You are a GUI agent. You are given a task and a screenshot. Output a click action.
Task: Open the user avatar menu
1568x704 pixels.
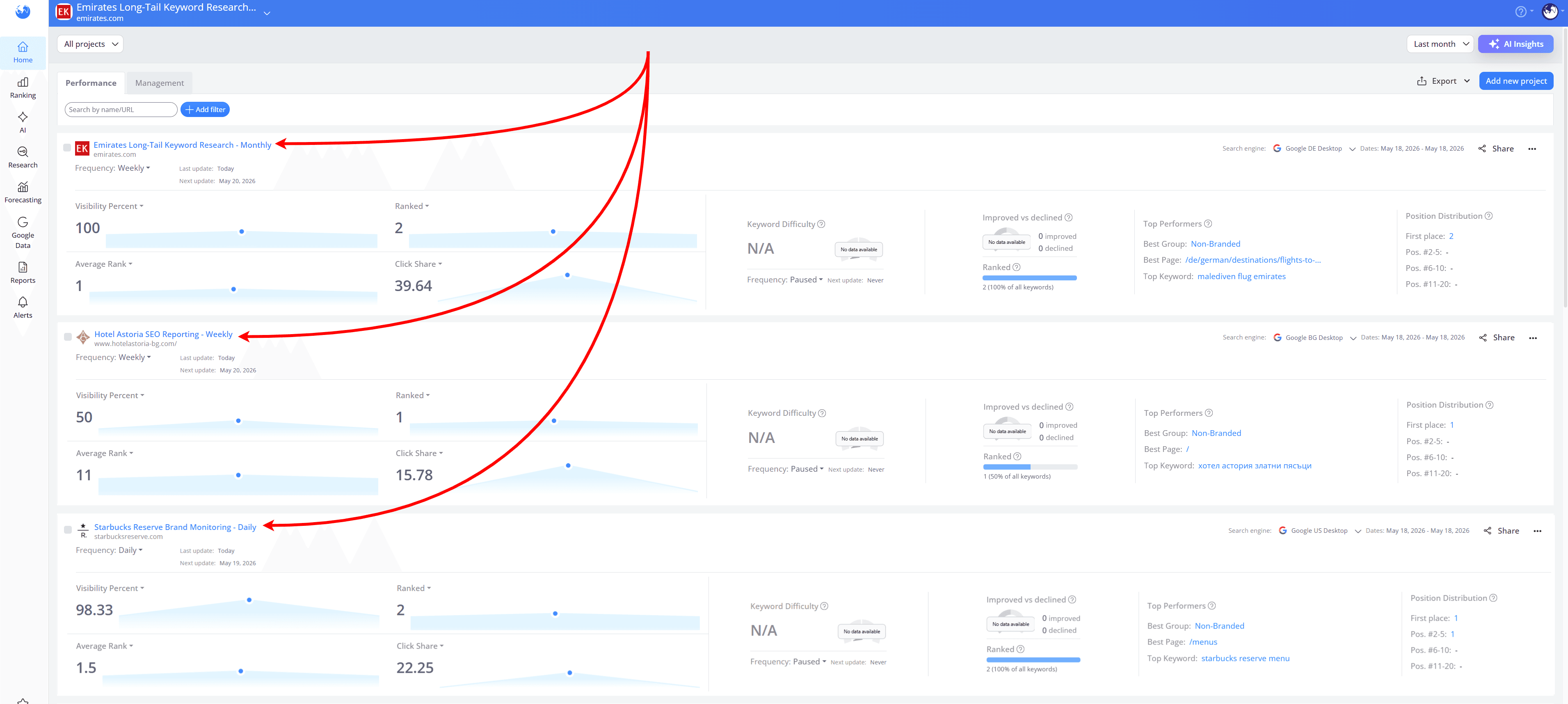point(1550,11)
